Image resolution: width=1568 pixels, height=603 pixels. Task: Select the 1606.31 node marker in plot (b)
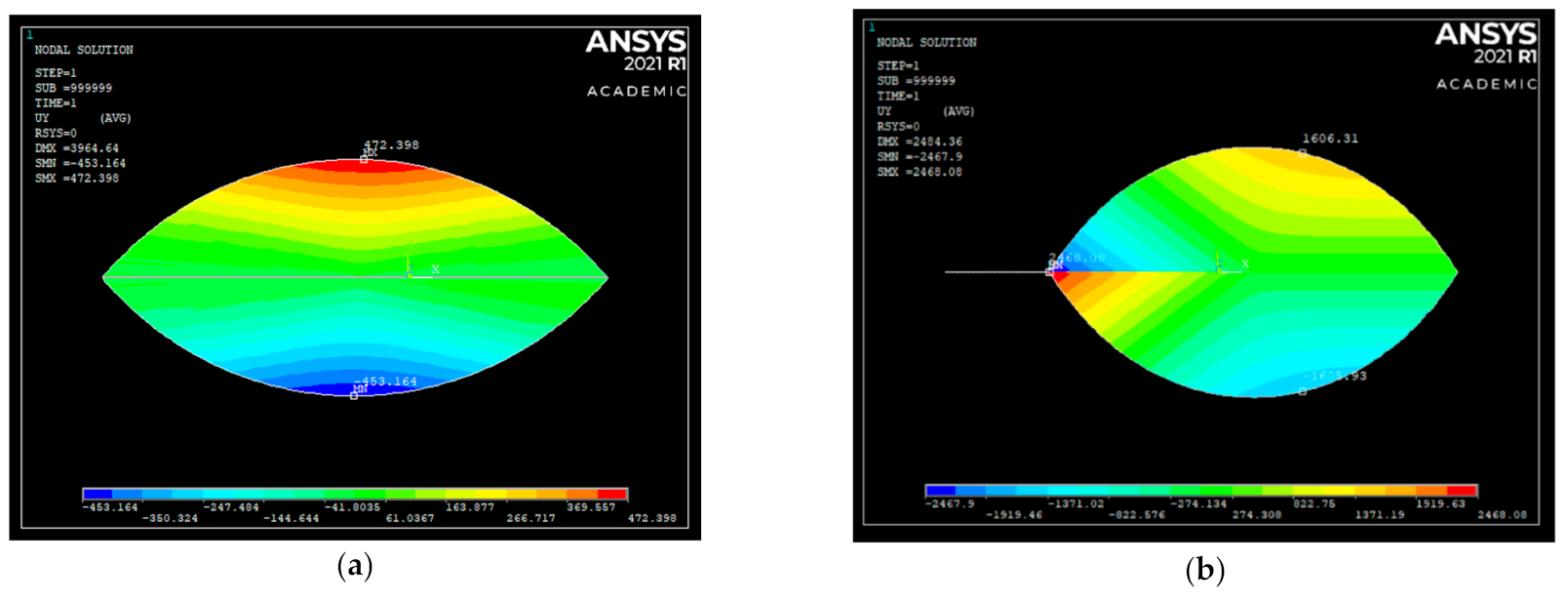pos(1303,153)
